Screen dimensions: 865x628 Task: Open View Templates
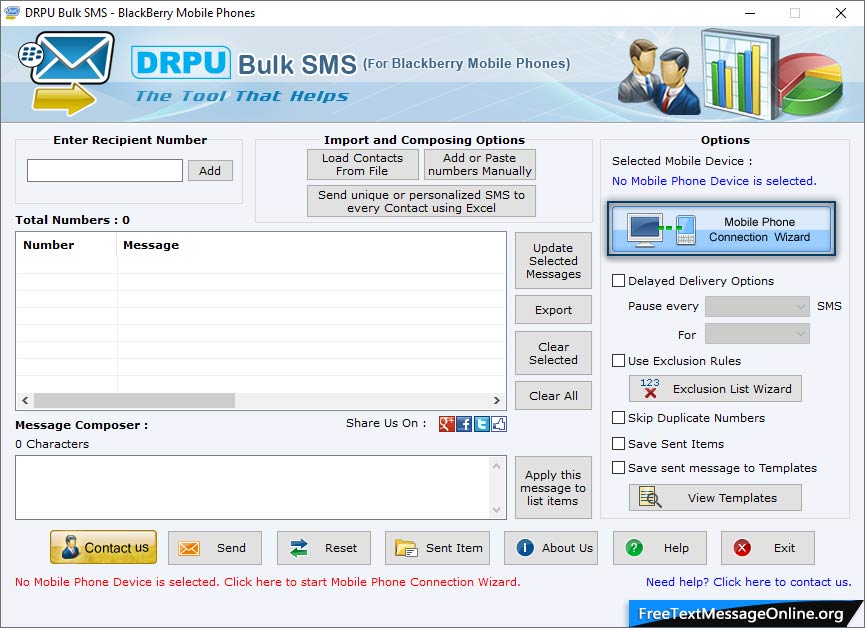[x=715, y=497]
